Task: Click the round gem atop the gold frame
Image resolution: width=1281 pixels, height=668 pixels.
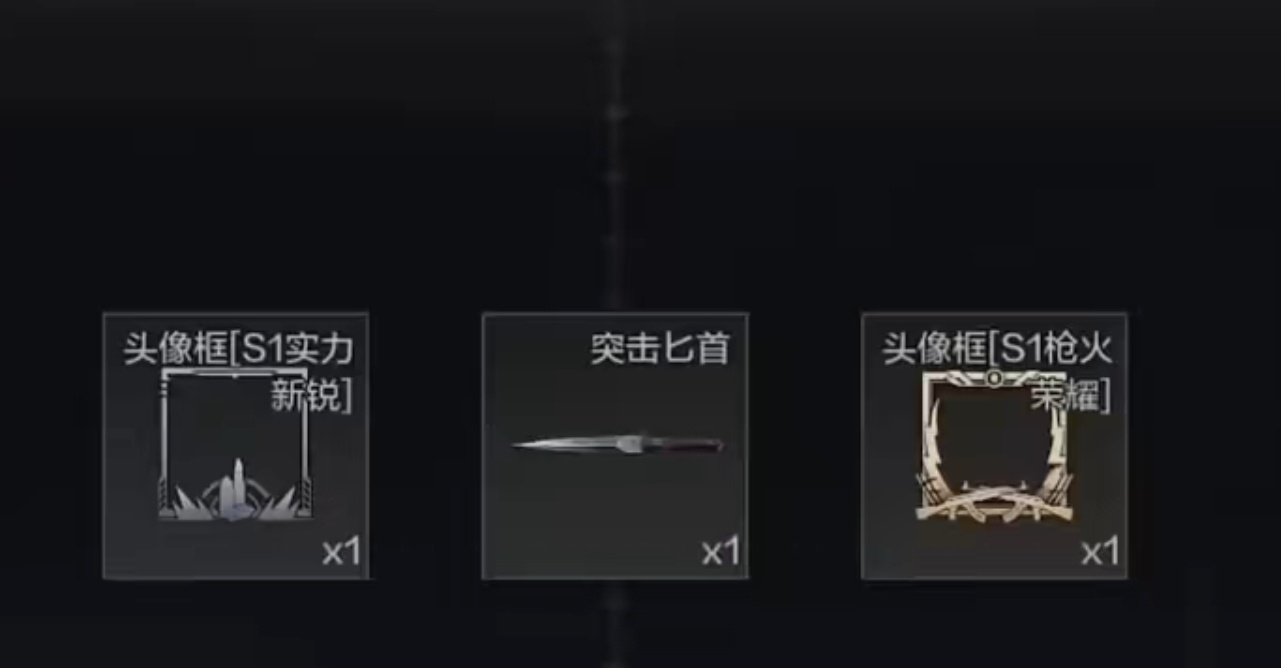Action: [994, 378]
